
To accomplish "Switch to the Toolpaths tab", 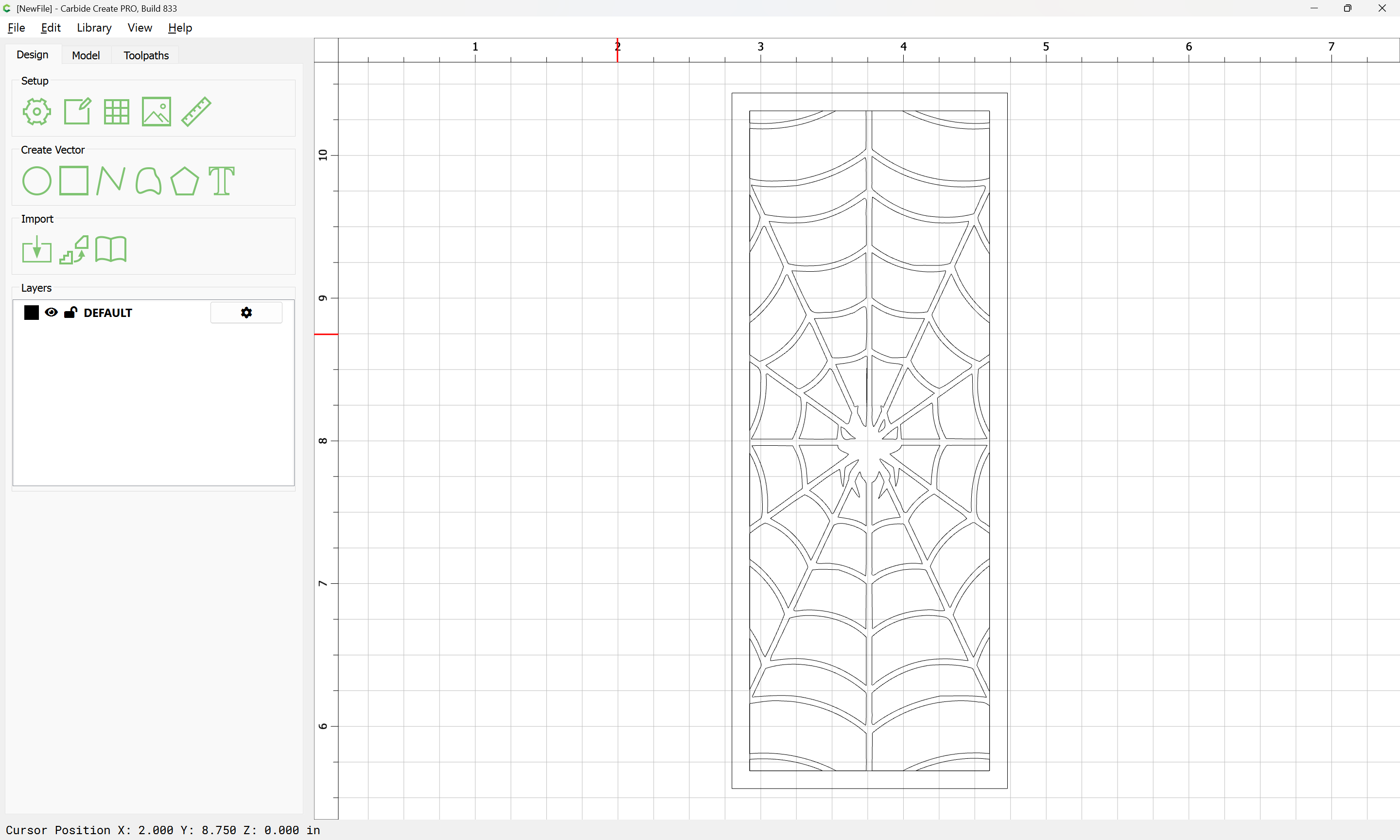I will 146,55.
